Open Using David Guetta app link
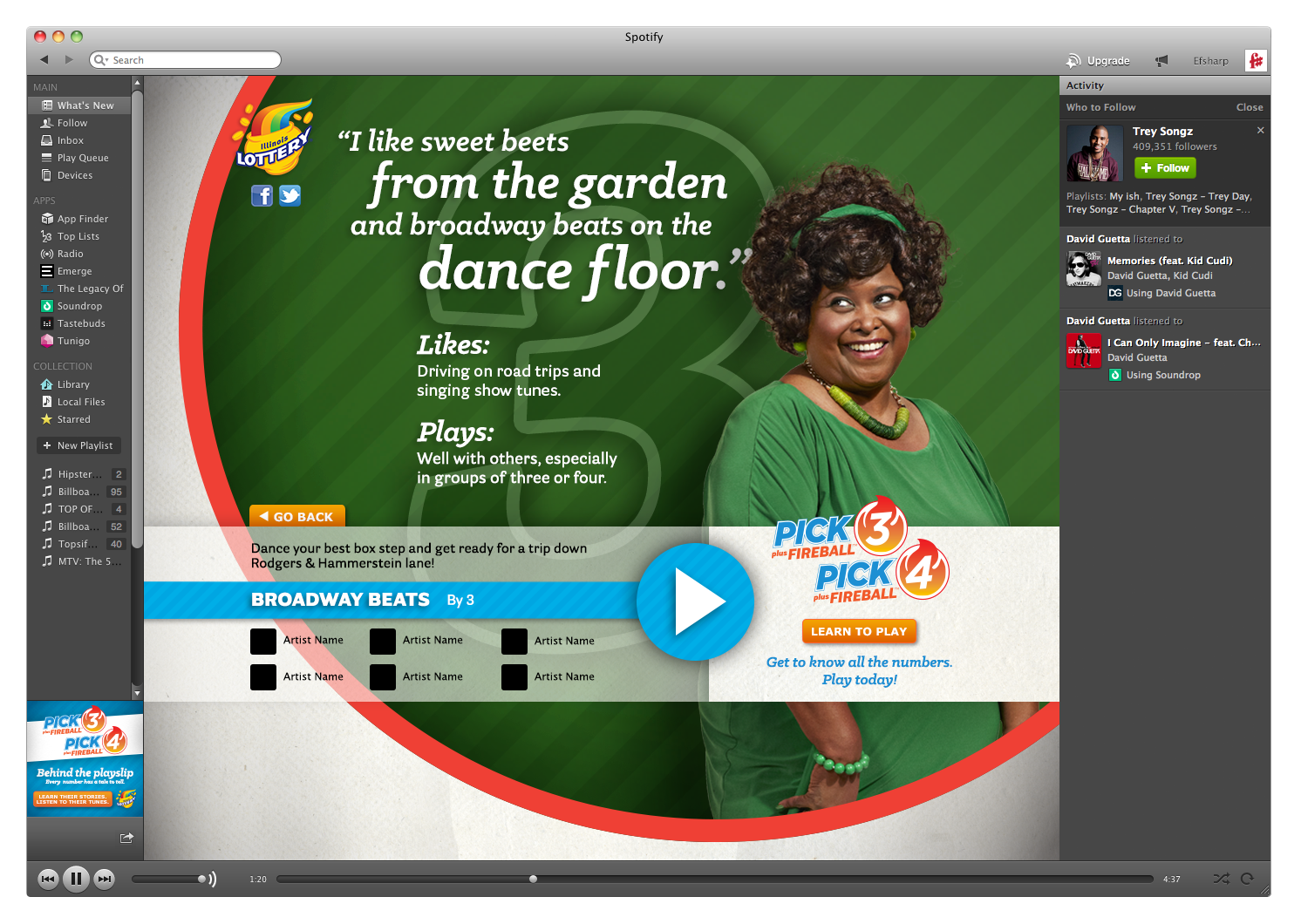 (x=1170, y=293)
